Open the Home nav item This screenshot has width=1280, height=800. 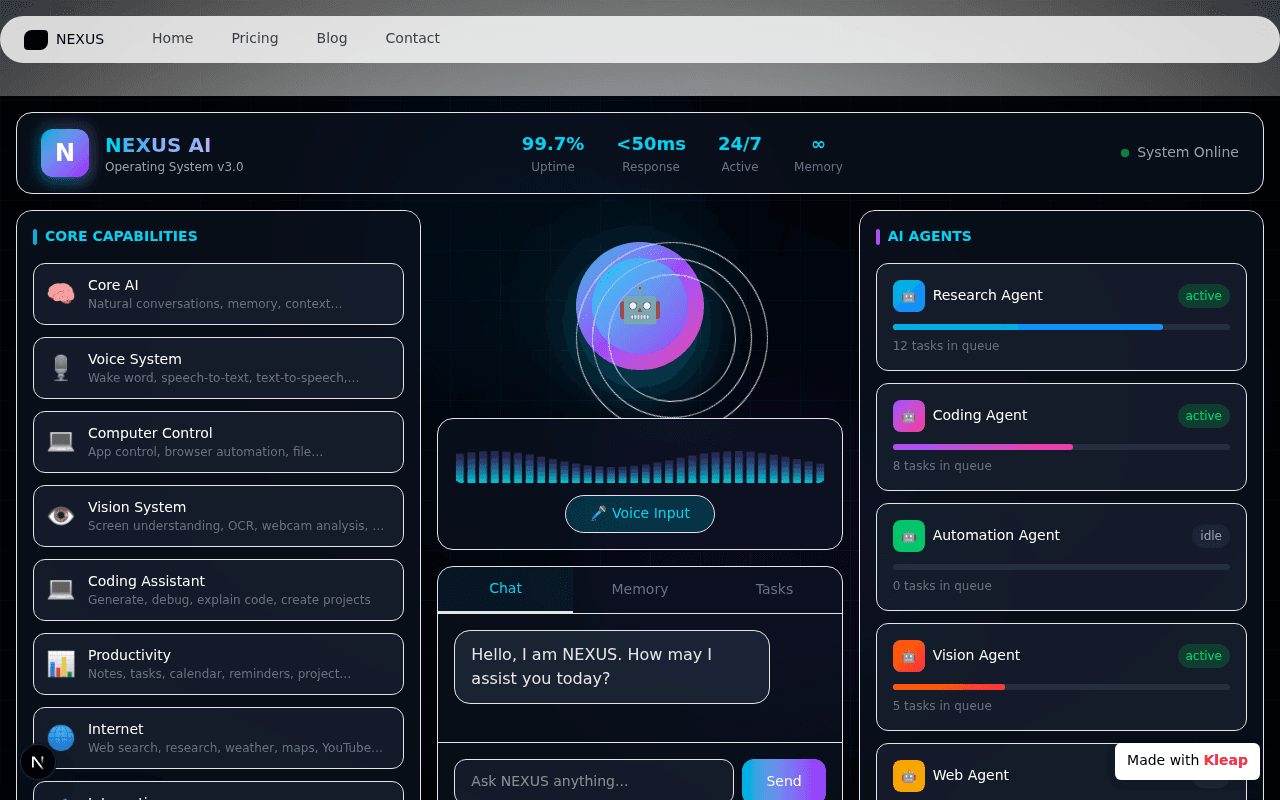[x=173, y=39]
